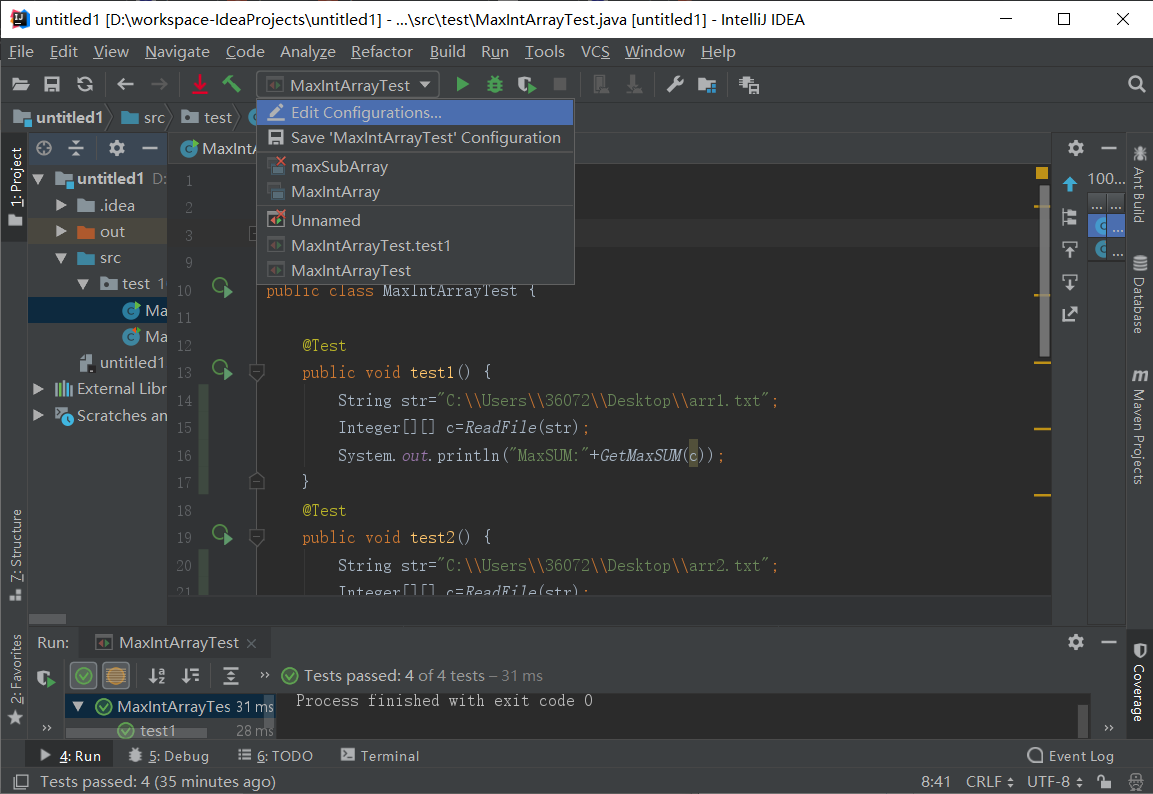Open the 4: Run tool window
This screenshot has height=794, width=1153.
coord(71,756)
